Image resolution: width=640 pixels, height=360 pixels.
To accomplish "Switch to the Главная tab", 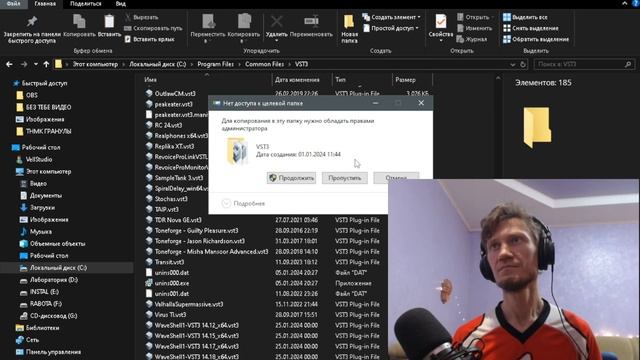I will click(45, 4).
